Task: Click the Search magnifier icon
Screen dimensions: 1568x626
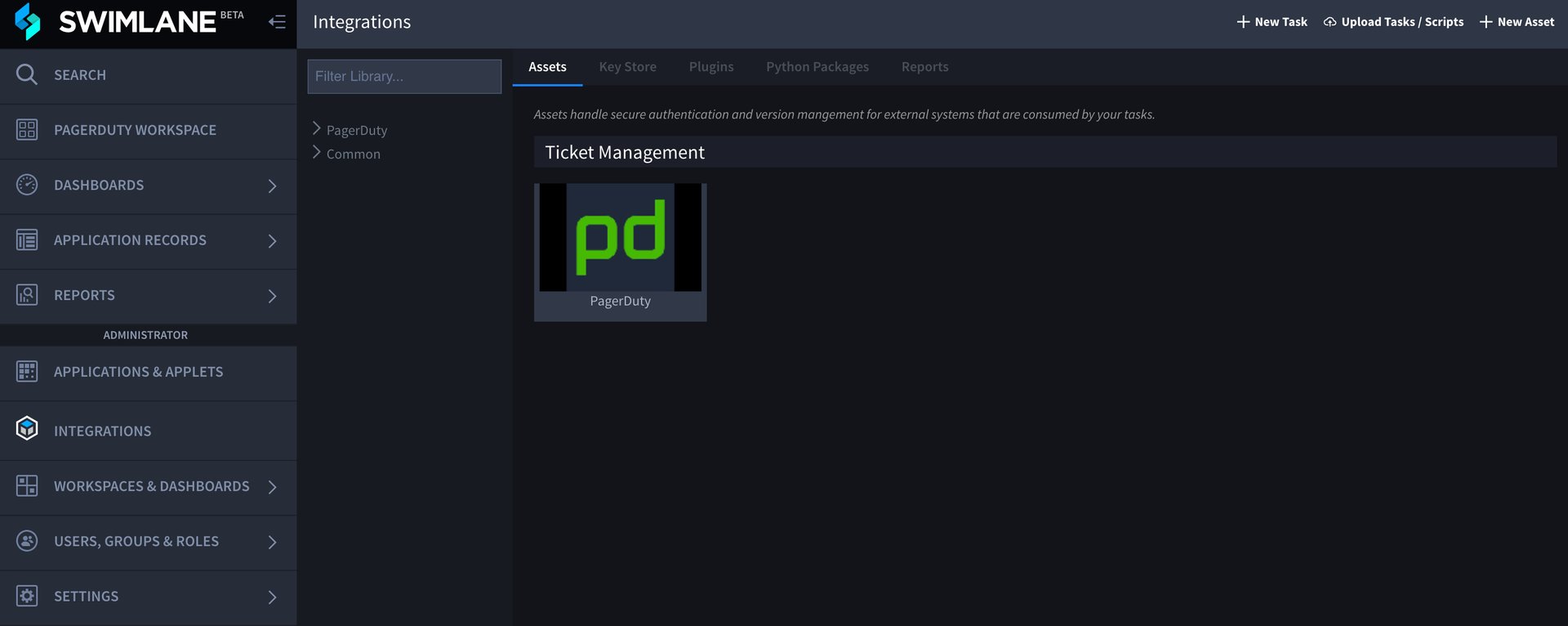Action: [x=27, y=74]
